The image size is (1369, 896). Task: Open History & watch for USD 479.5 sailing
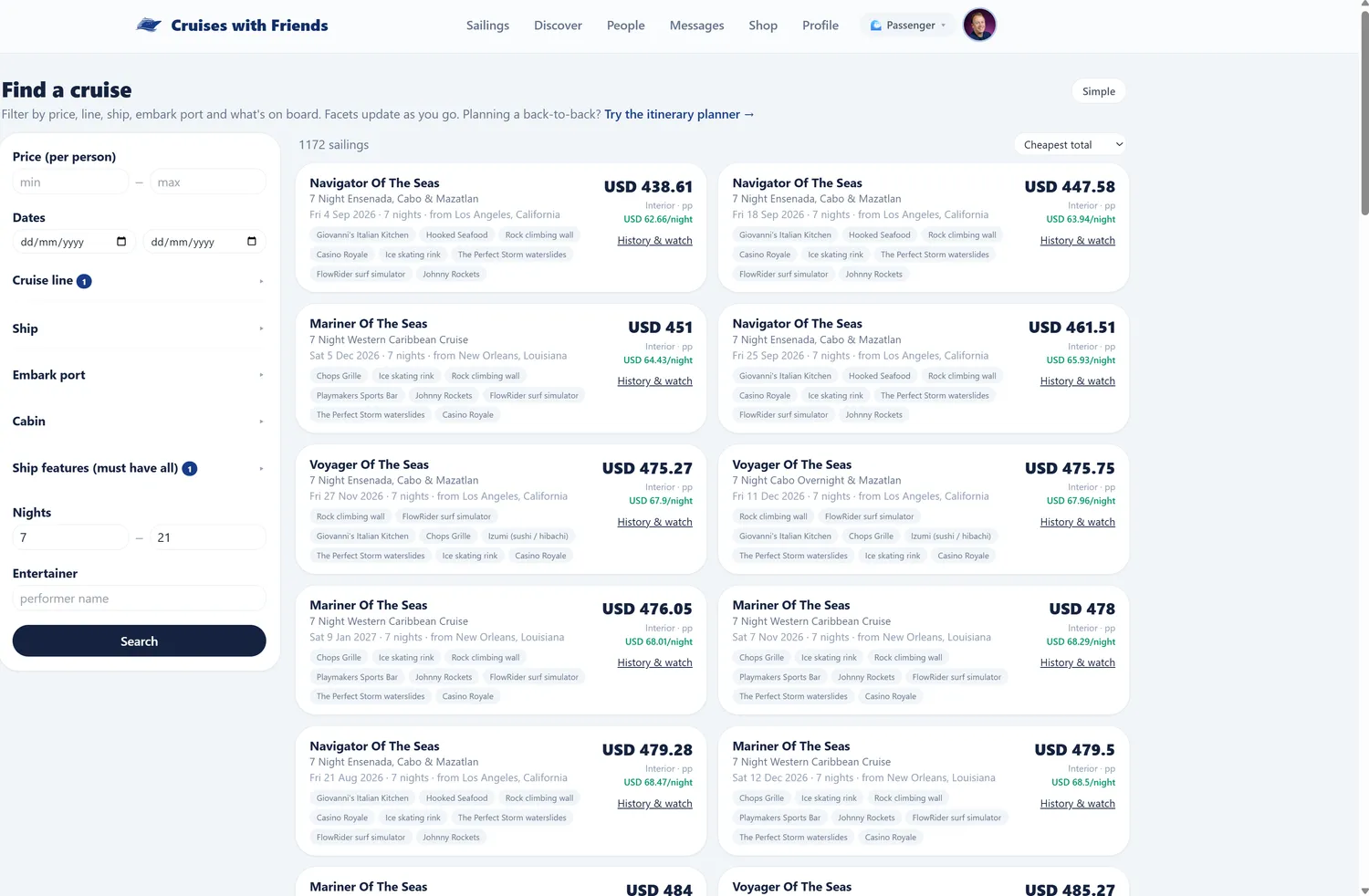(x=1077, y=804)
